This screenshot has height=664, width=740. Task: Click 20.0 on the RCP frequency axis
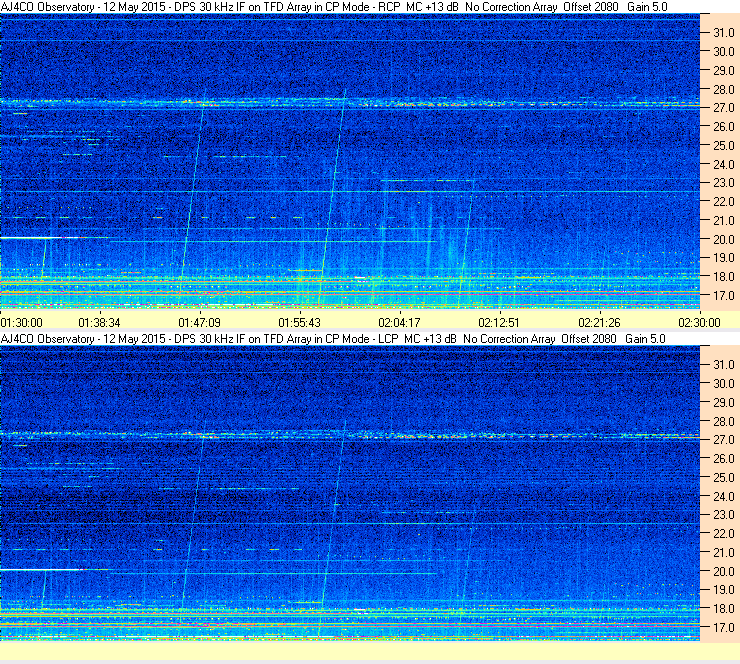[723, 240]
